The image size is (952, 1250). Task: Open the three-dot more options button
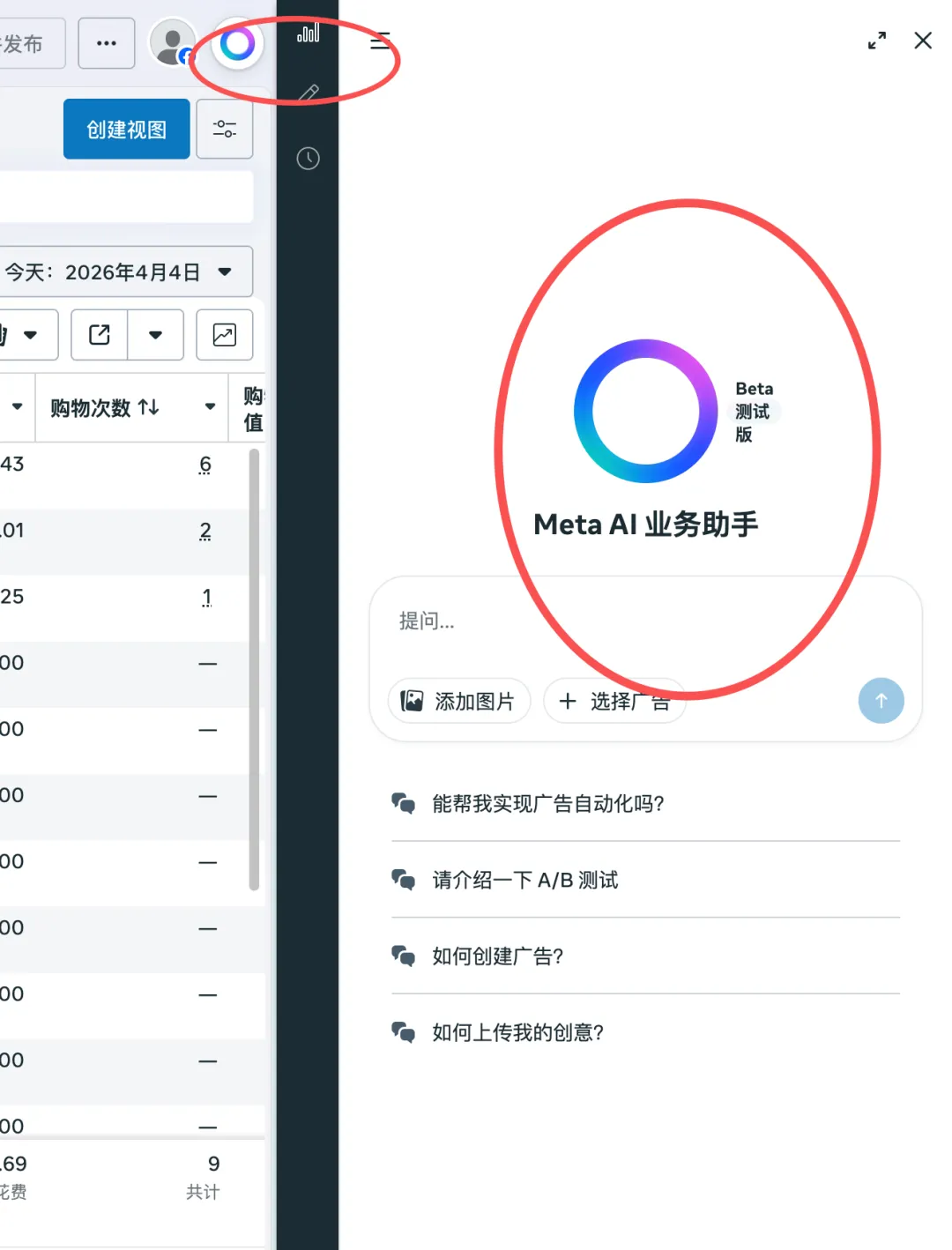(x=107, y=43)
